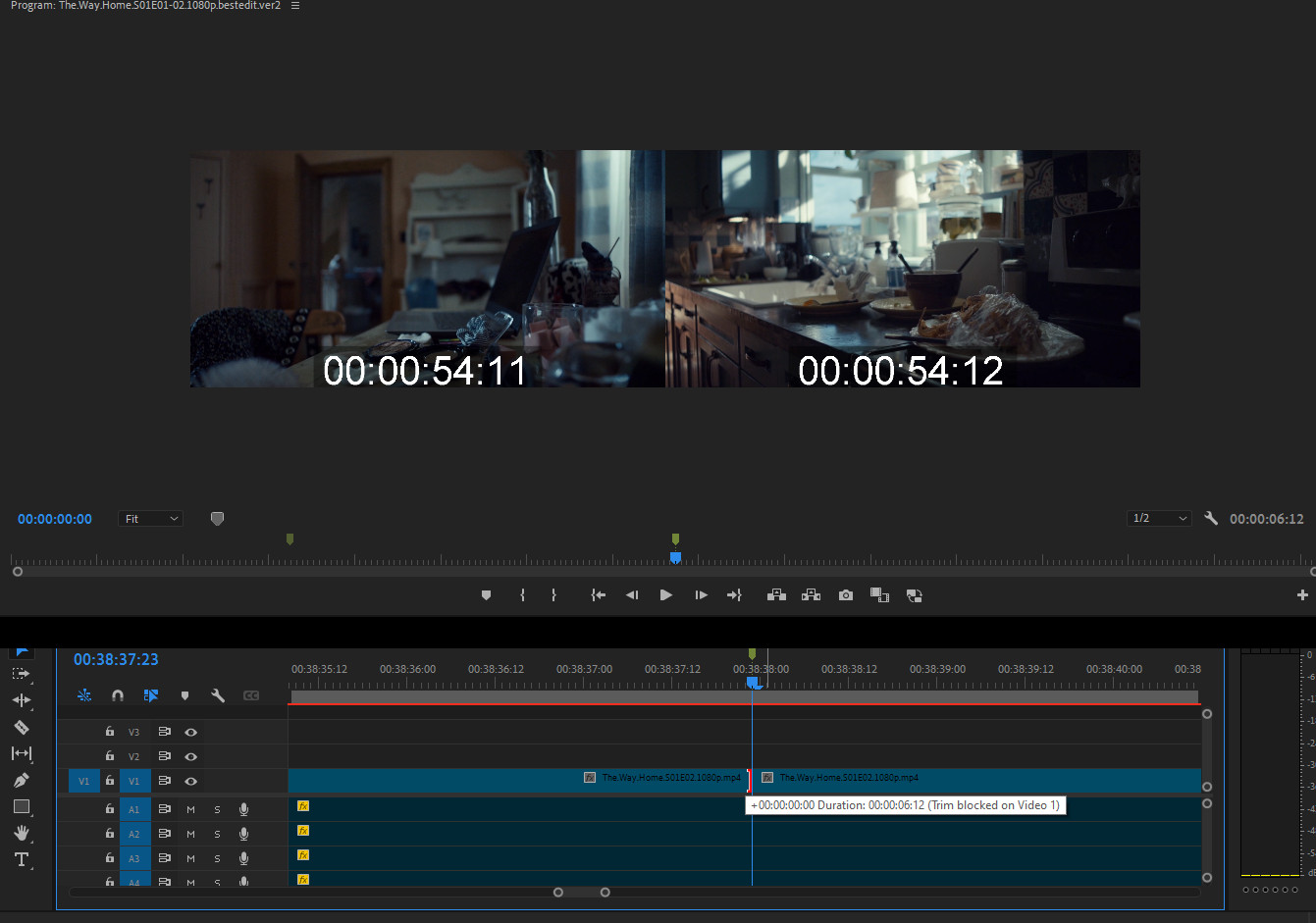1316x923 pixels.
Task: Click the Program monitor zoom scroll bar
Action: (x=665, y=571)
